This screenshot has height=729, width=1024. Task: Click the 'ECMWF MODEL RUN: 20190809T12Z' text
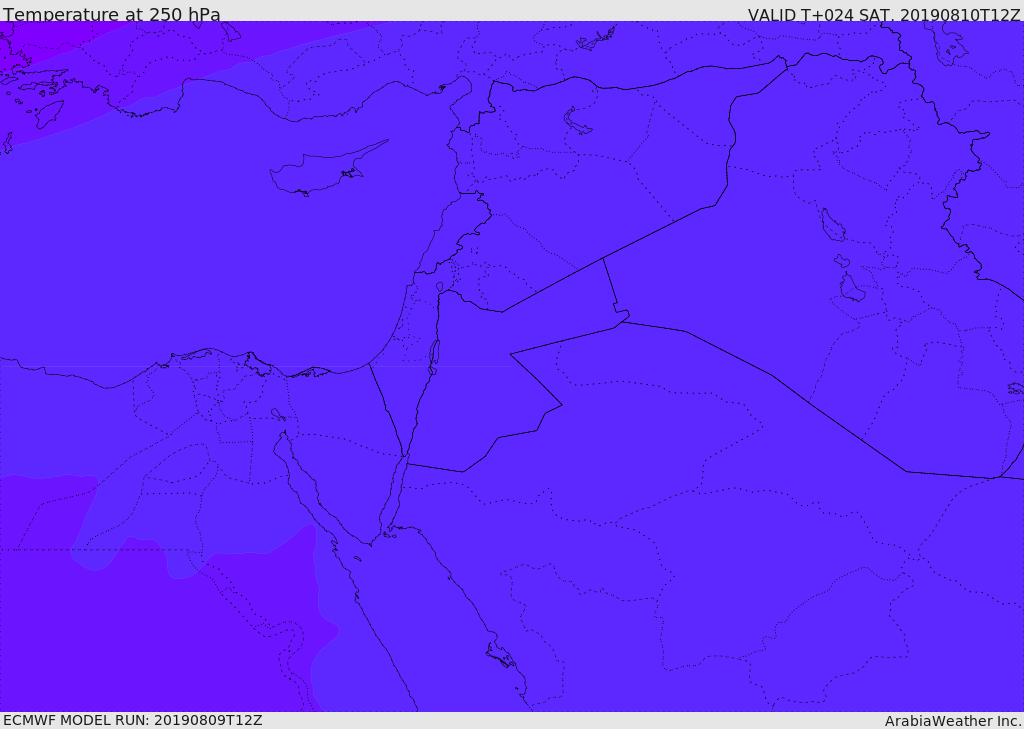133,720
